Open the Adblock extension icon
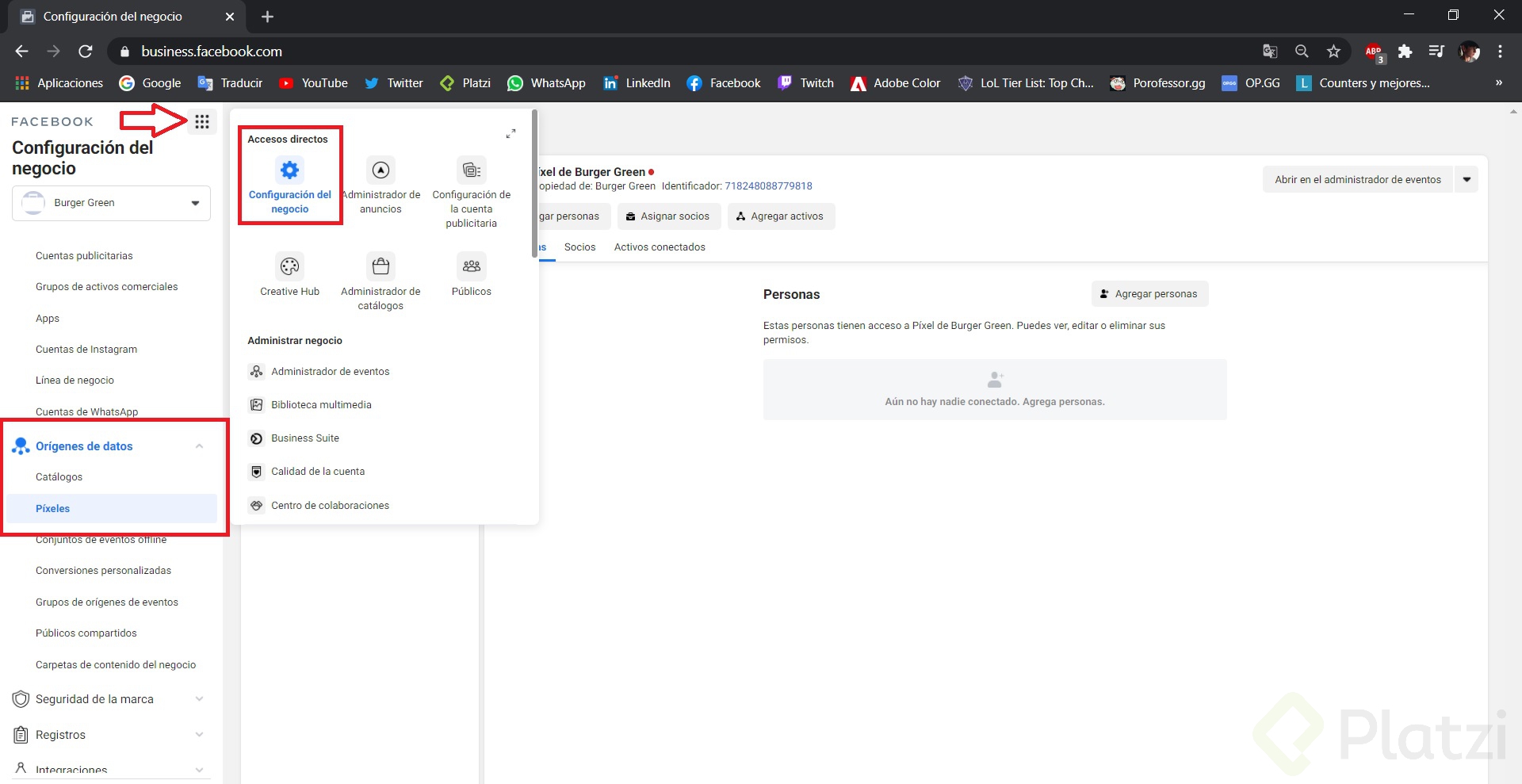This screenshot has height=784, width=1522. [x=1374, y=52]
